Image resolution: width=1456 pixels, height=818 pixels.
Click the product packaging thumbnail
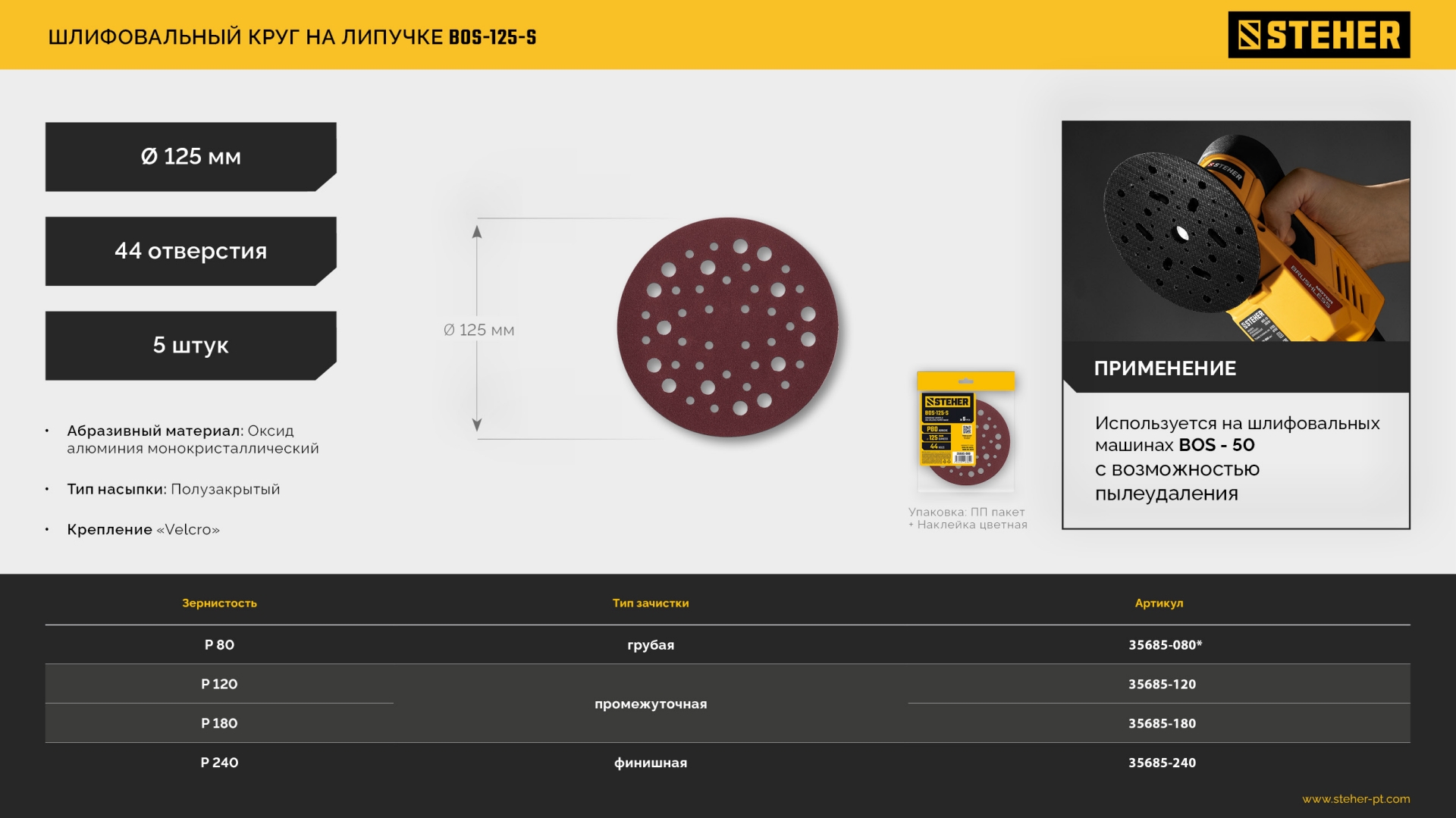coord(965,431)
